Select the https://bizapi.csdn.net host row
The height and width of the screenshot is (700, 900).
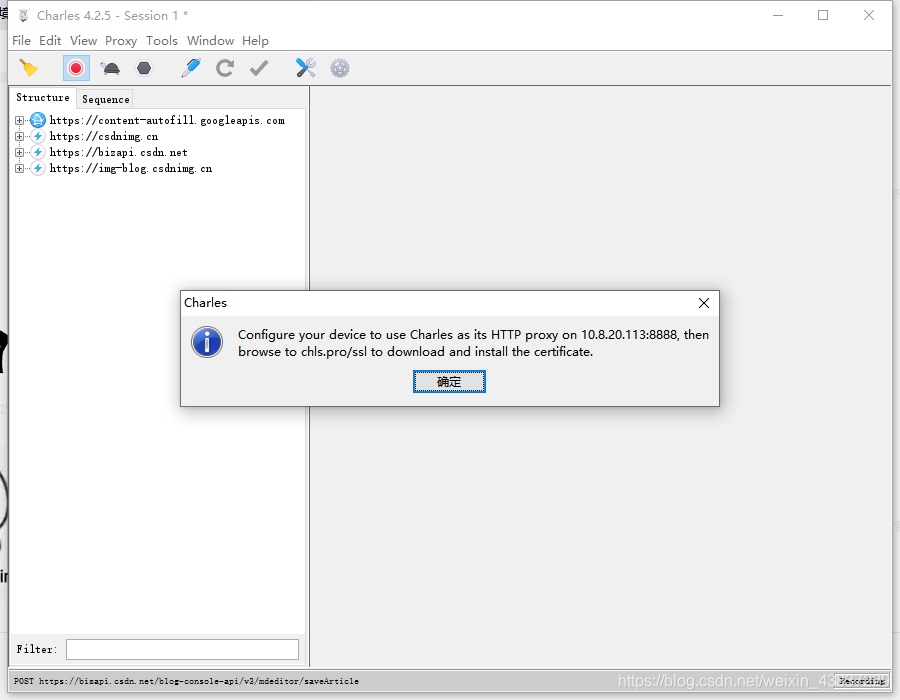point(118,153)
